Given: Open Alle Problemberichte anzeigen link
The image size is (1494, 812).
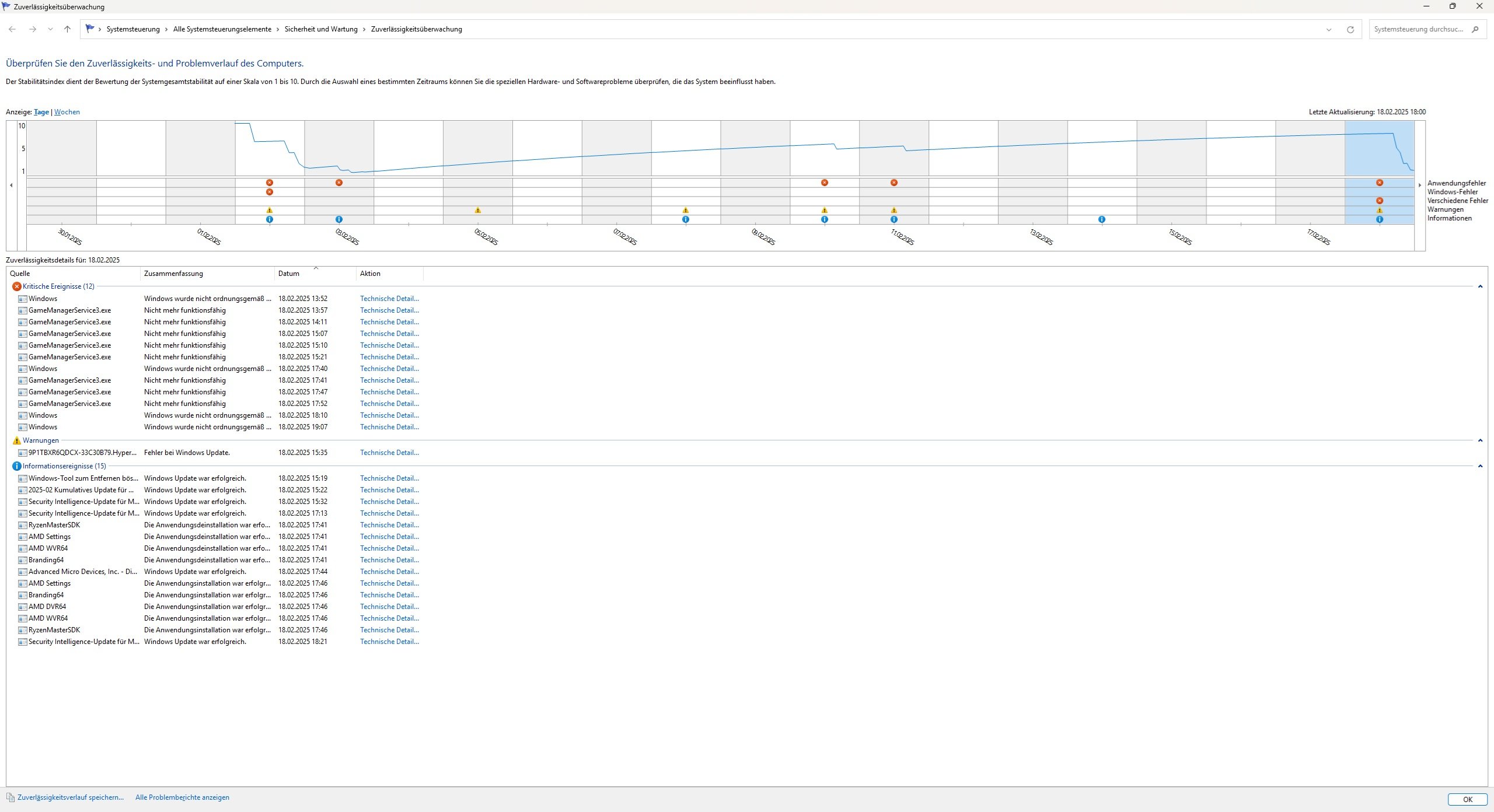Looking at the screenshot, I should (182, 797).
